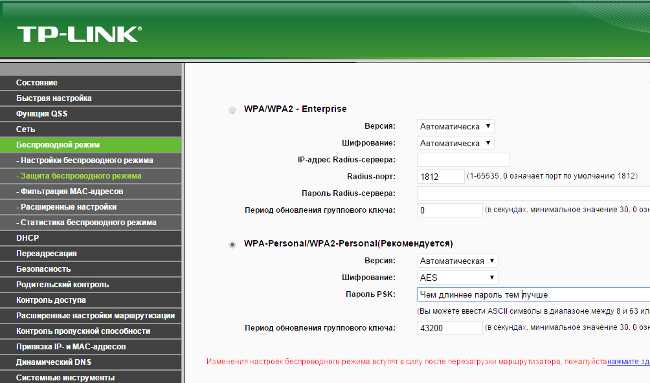The image size is (650, 383).
Task: Click Пароль PSK label
Action: (370, 294)
